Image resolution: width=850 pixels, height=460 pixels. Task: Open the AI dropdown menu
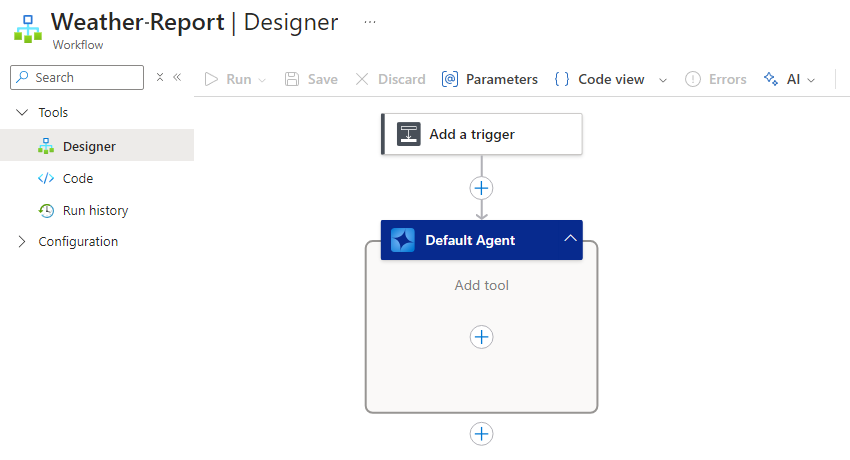(x=790, y=79)
